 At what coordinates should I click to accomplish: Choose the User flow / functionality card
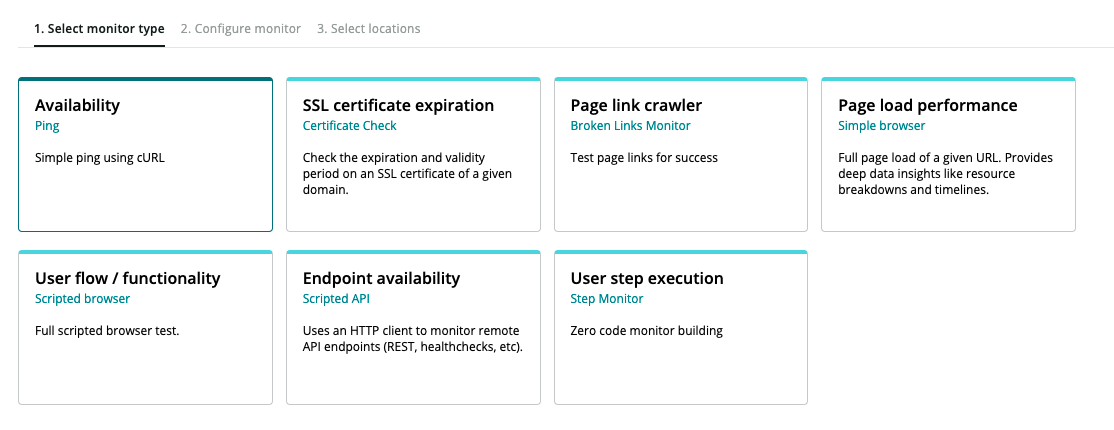pos(146,328)
